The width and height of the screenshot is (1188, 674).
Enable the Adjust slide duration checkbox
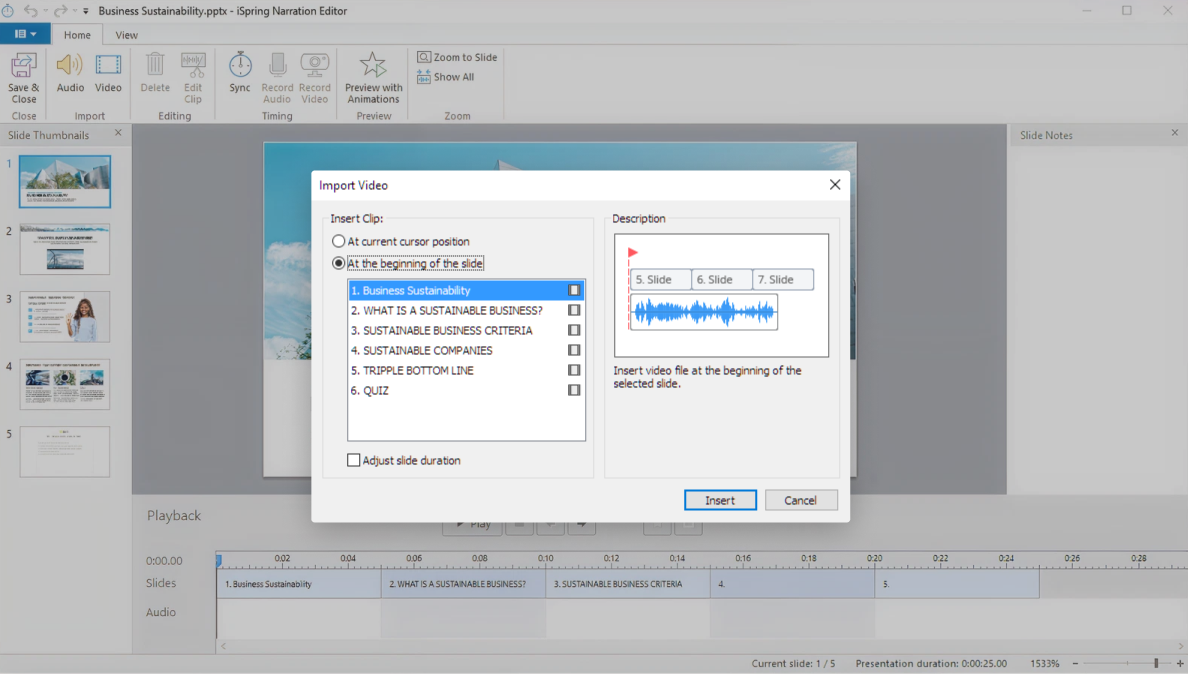[355, 460]
